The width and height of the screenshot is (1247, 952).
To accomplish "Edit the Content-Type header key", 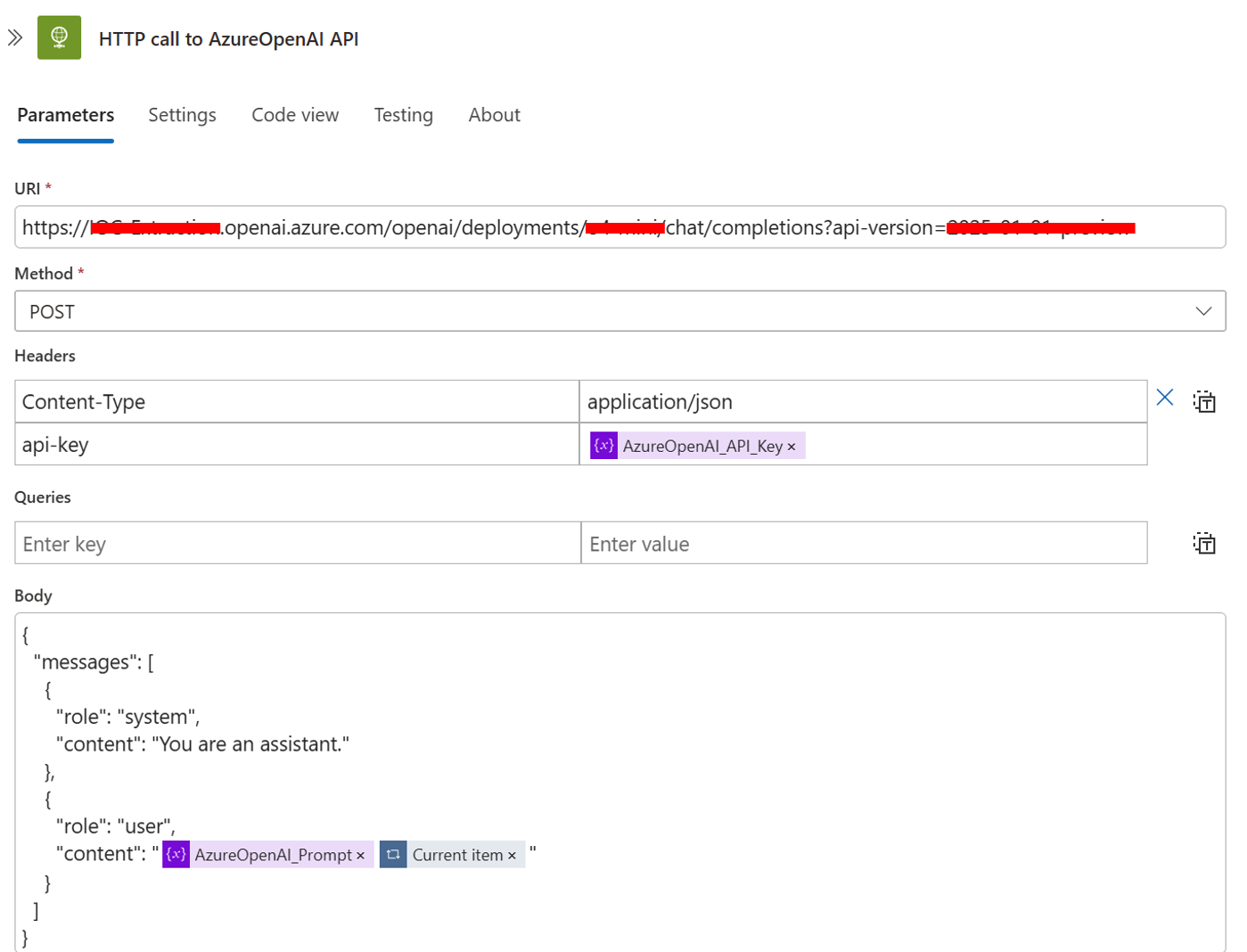I will [297, 401].
